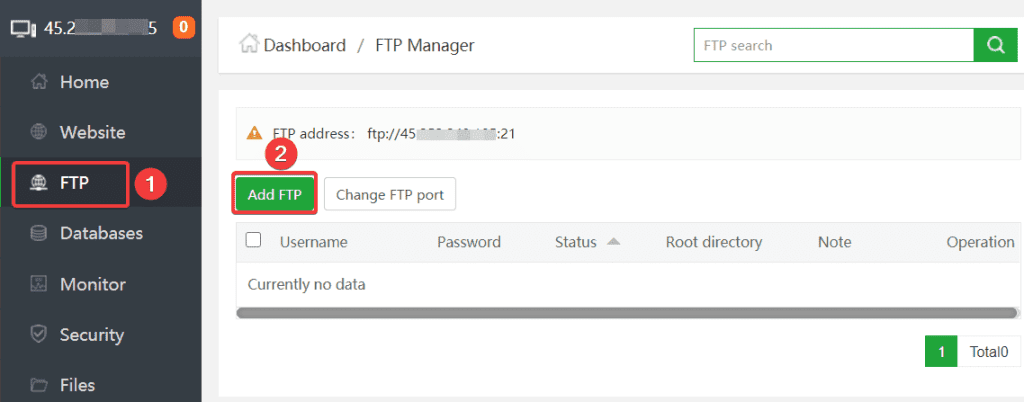
Task: Click the Add FTP button
Action: 275,194
